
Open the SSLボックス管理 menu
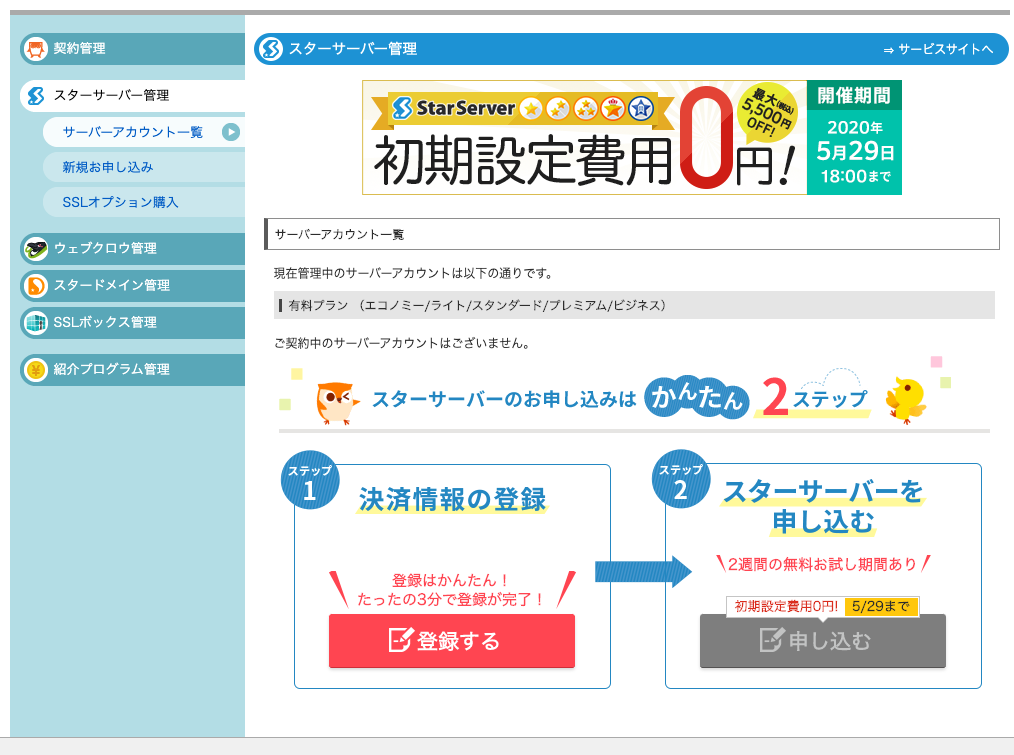pyautogui.click(x=133, y=322)
